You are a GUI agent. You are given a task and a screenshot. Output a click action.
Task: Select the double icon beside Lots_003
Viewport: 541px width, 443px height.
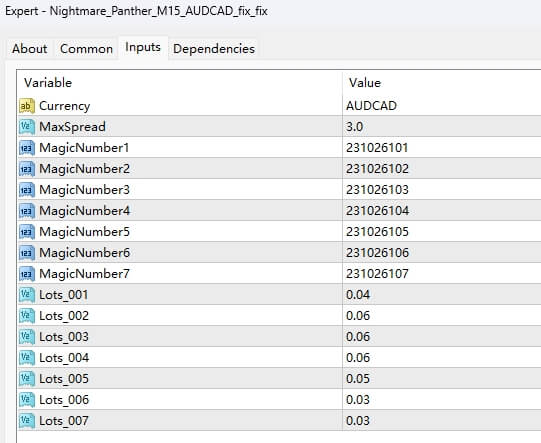click(27, 337)
